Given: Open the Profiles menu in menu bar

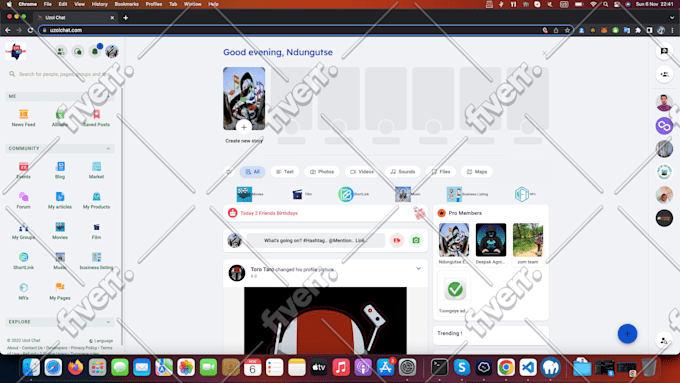Looking at the screenshot, I should pyautogui.click(x=154, y=4).
